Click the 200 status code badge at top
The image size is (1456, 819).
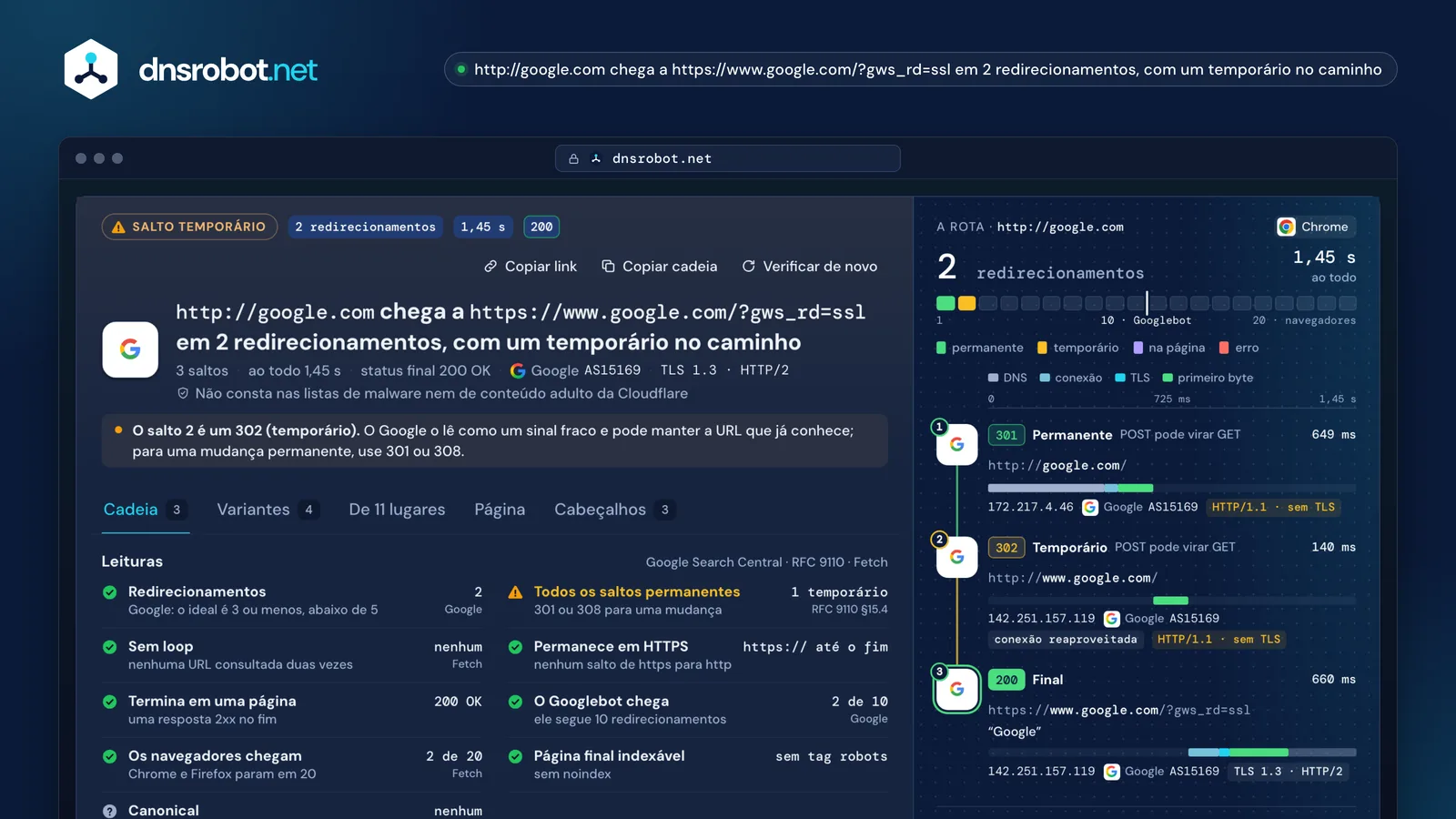point(541,227)
